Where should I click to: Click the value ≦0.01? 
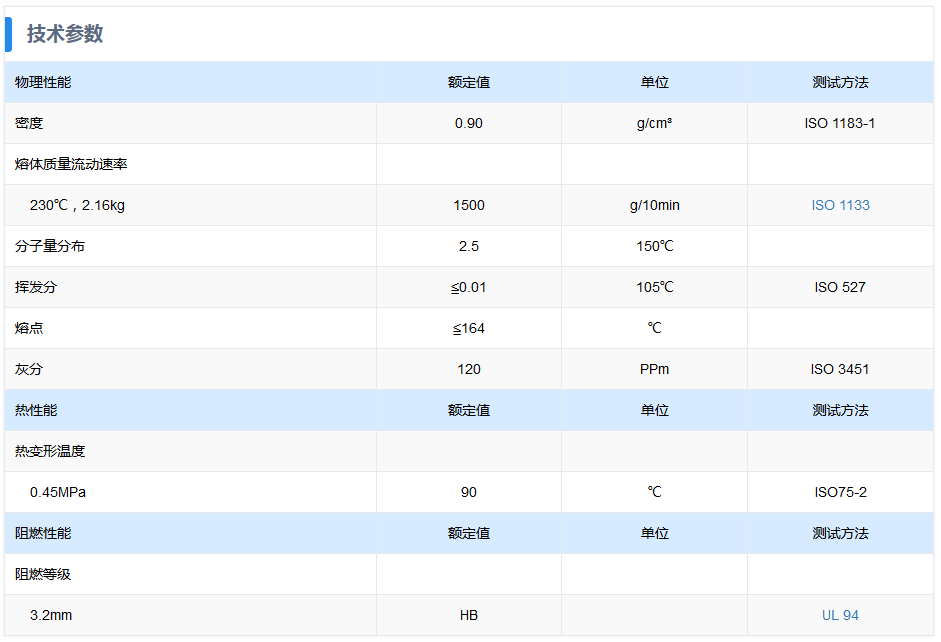(x=469, y=287)
